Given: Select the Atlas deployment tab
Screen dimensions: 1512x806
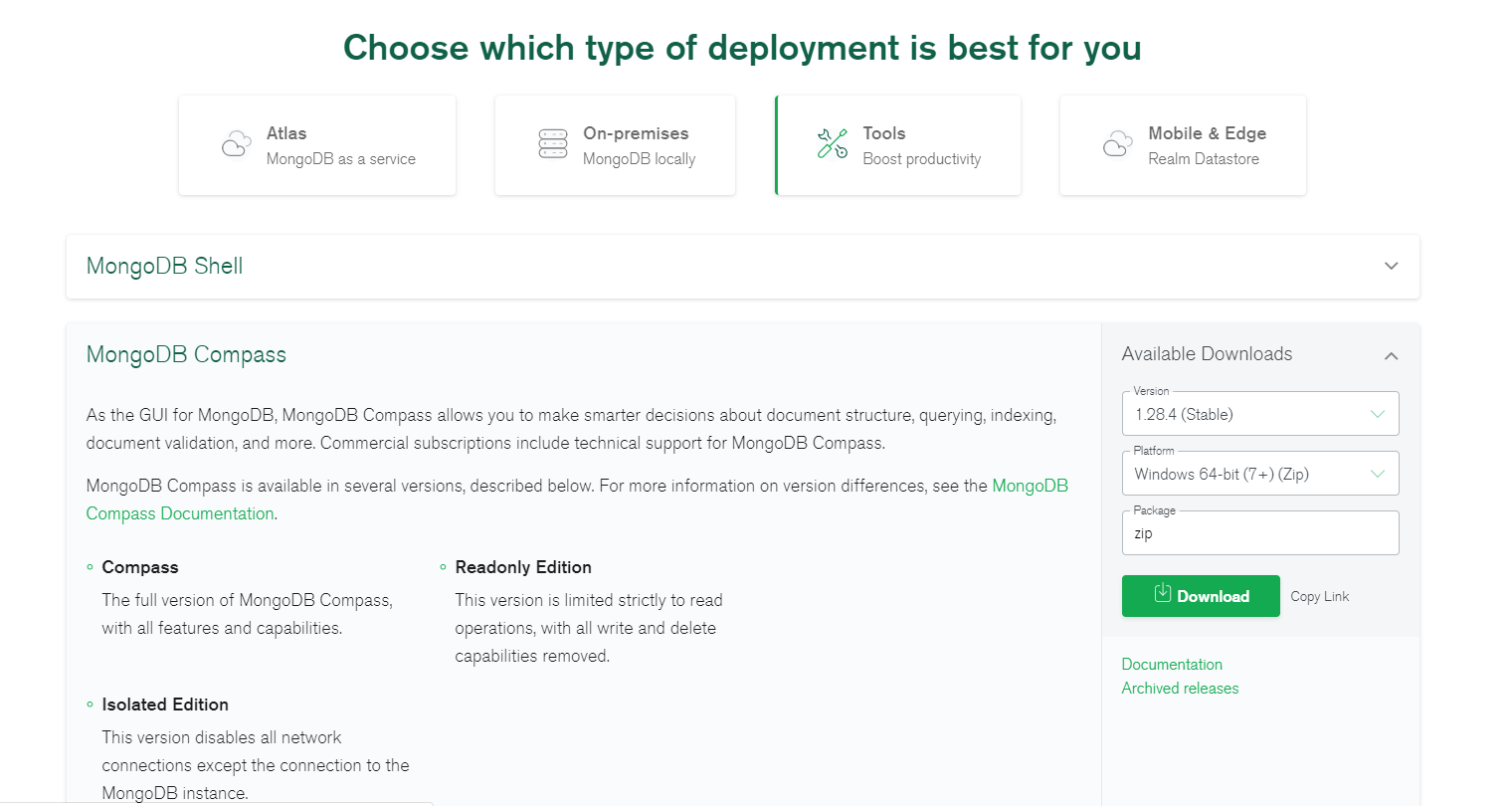Looking at the screenshot, I should tap(317, 145).
